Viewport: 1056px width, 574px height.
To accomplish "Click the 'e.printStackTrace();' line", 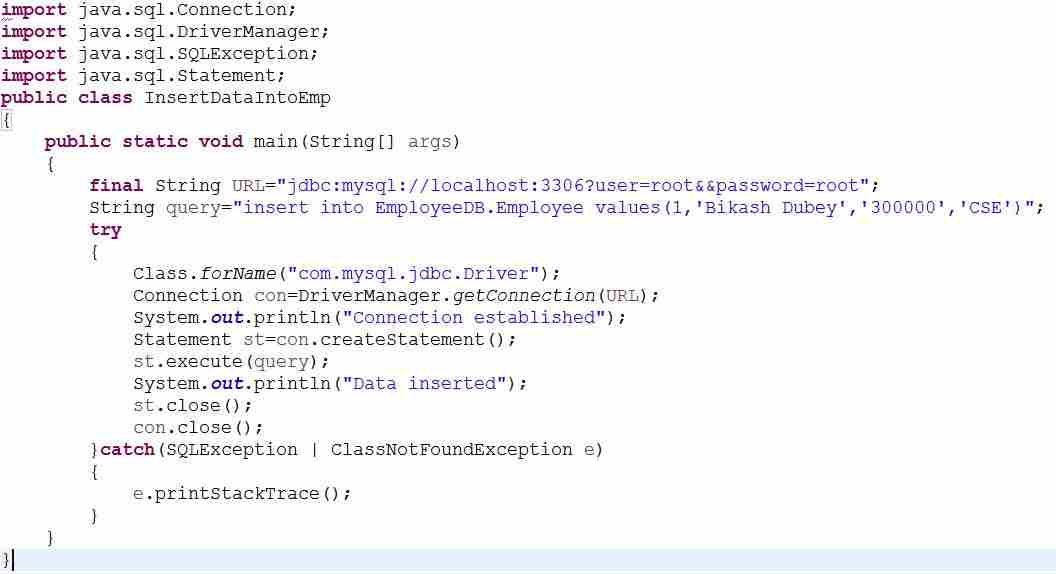I will [242, 495].
